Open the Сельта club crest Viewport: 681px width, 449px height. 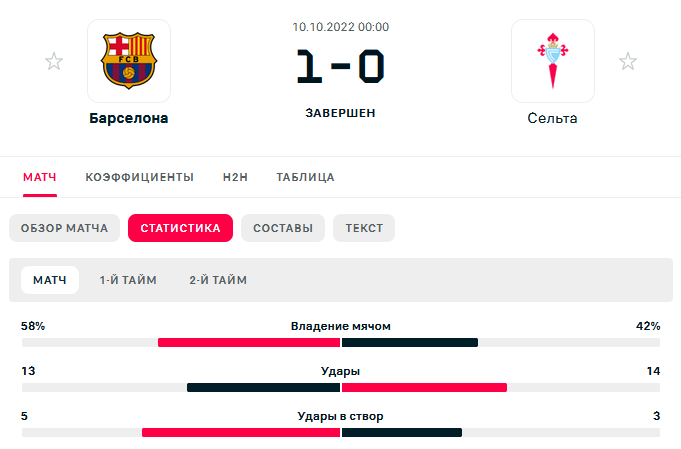point(553,61)
